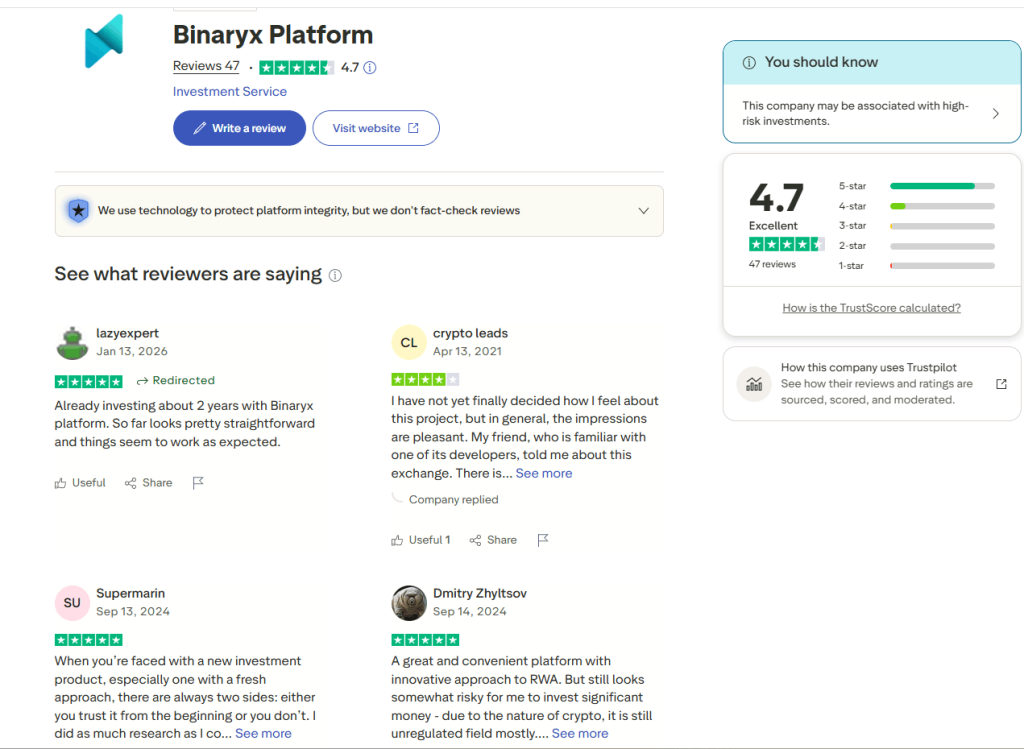Click info icon in 'You should know' header
Viewport: 1024px width, 749px height.
[749, 63]
